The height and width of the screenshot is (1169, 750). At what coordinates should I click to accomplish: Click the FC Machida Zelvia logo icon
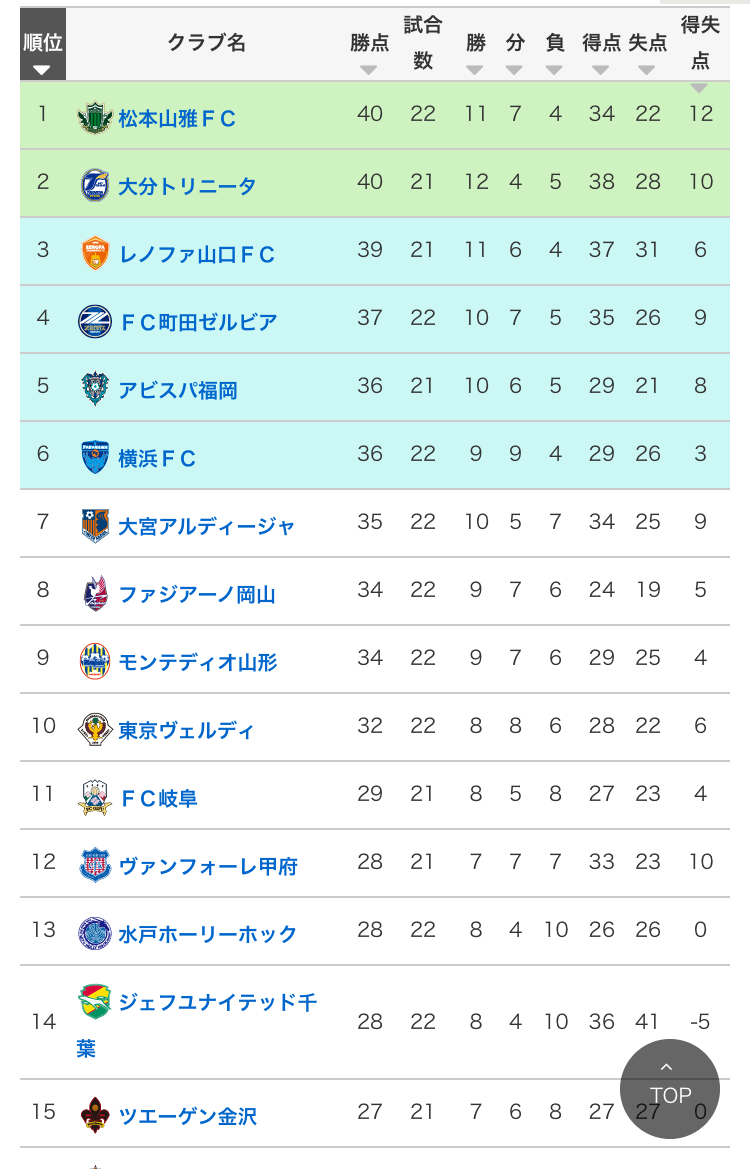coord(95,322)
